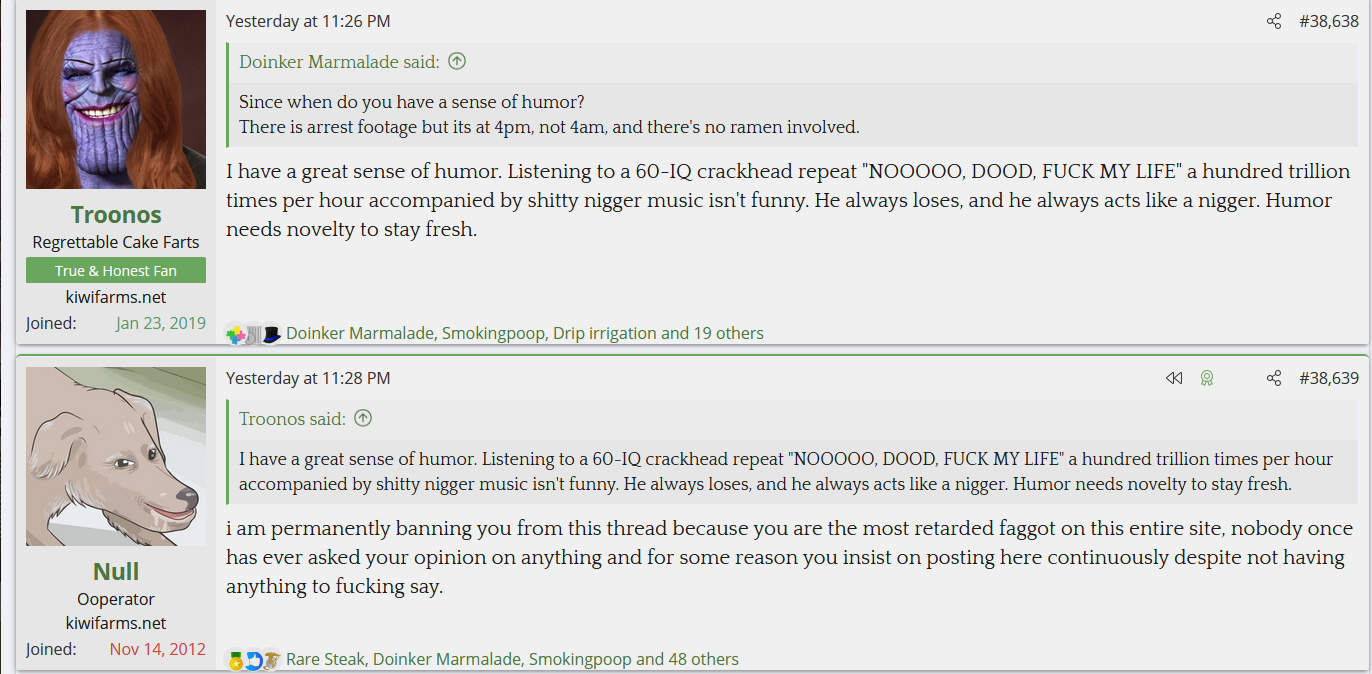The height and width of the screenshot is (674, 1372).
Task: Click the rewind arrows icon on Null's post
Action: (x=1174, y=378)
